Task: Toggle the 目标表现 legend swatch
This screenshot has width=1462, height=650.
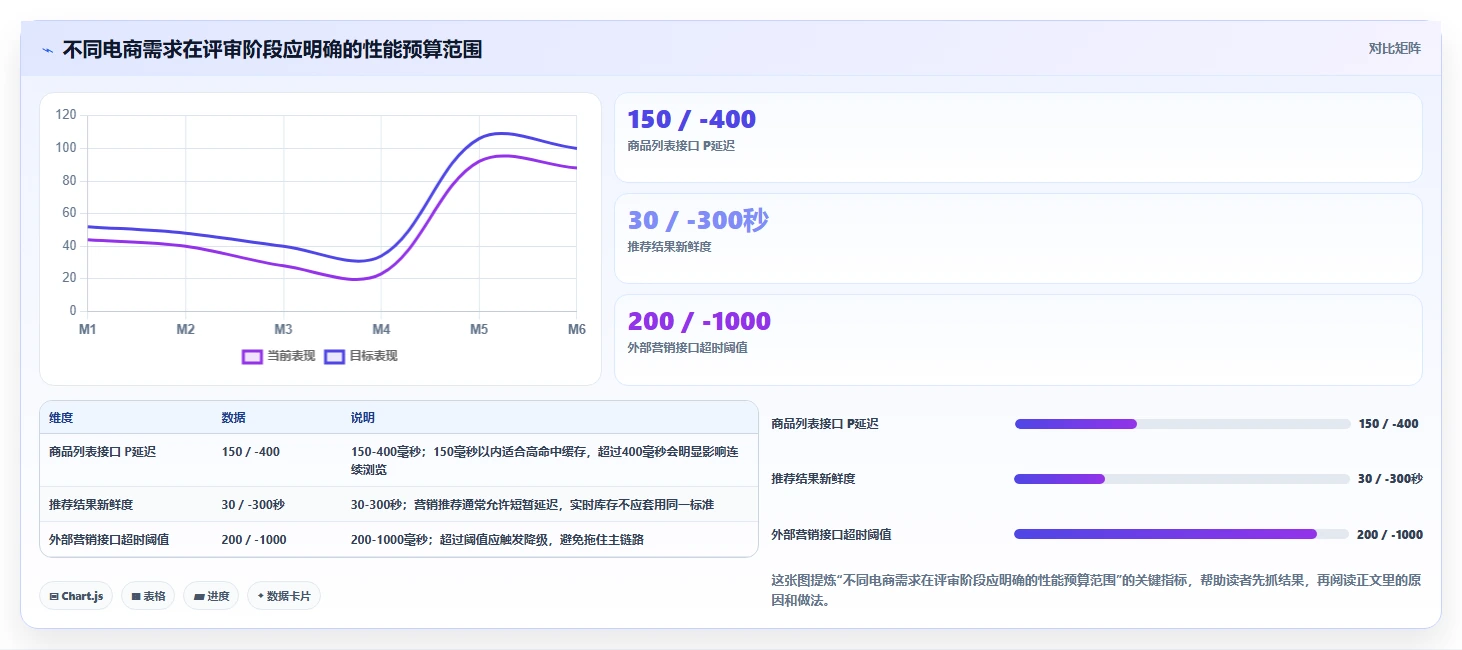Action: (x=335, y=356)
